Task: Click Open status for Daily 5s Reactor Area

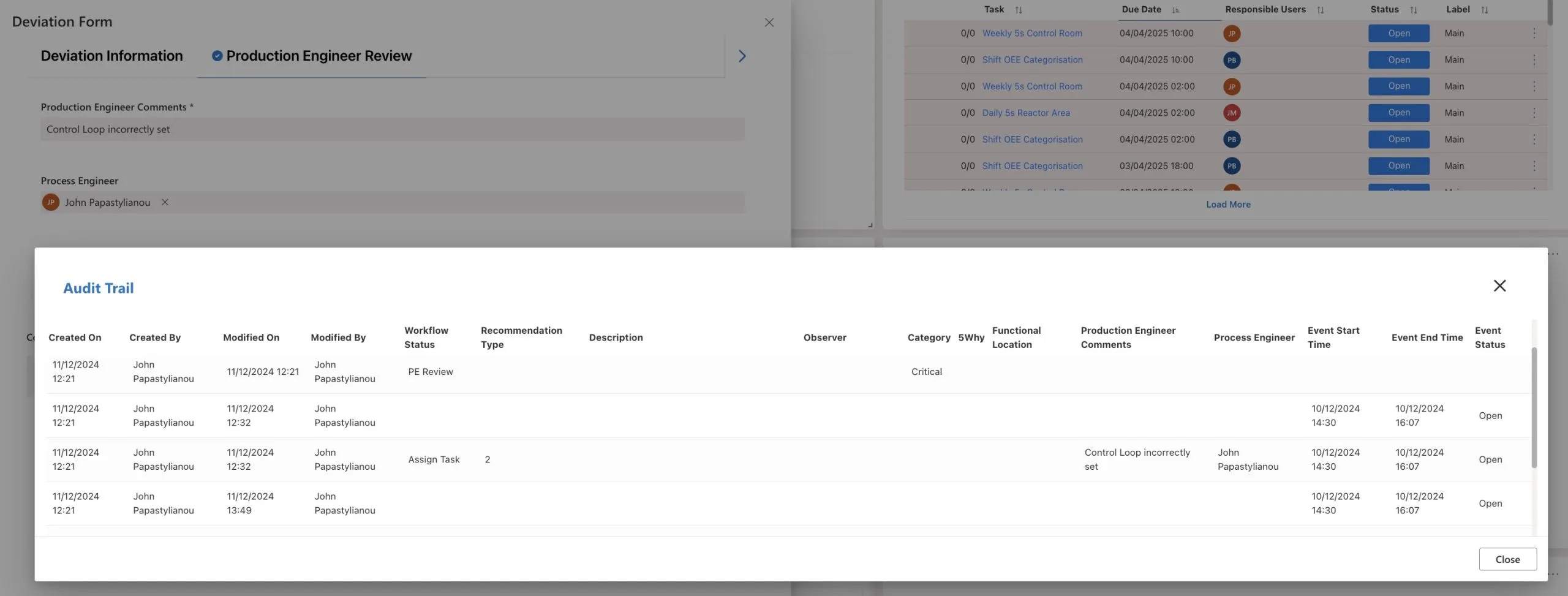Action: click(x=1399, y=113)
